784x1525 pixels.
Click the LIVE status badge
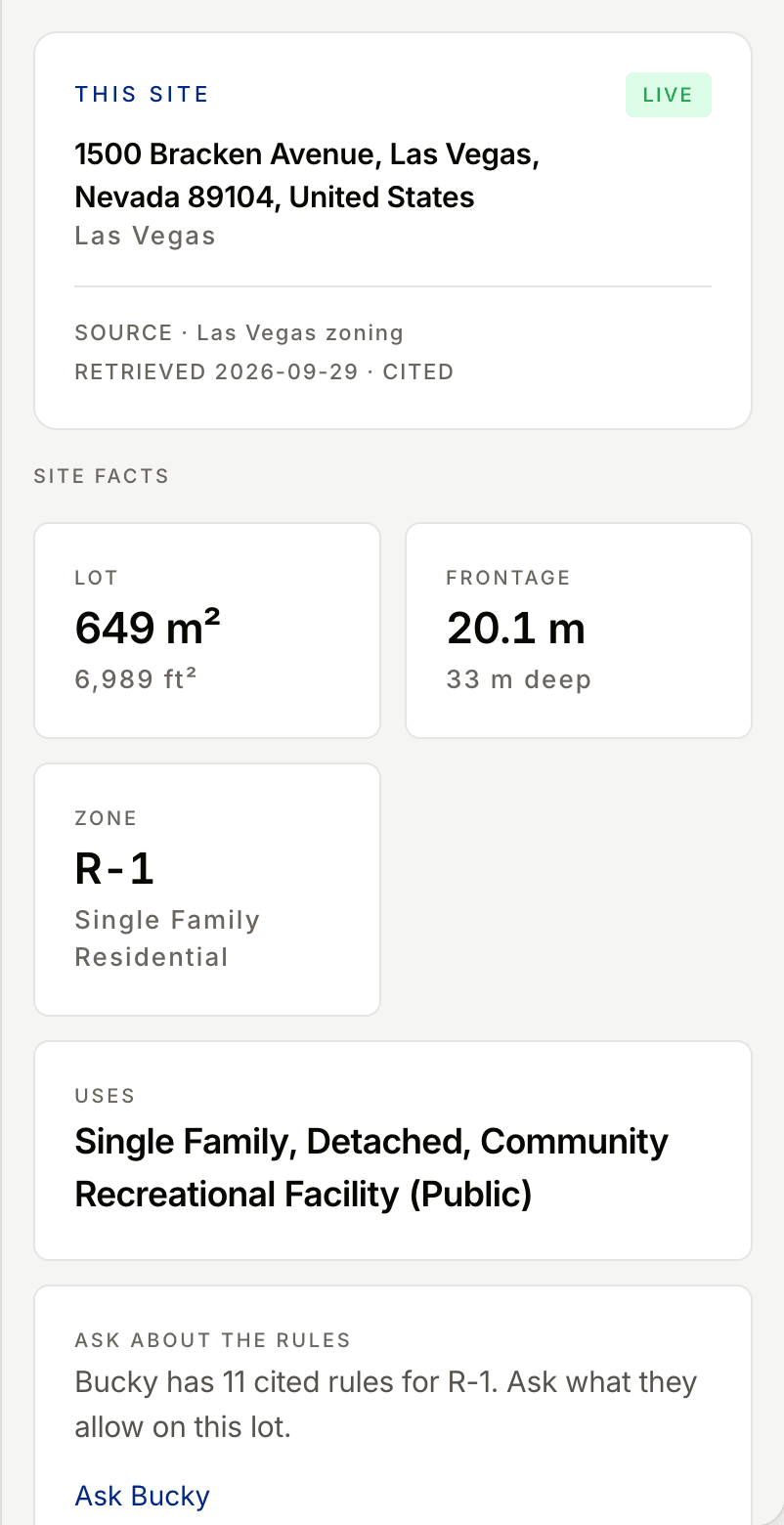point(669,95)
